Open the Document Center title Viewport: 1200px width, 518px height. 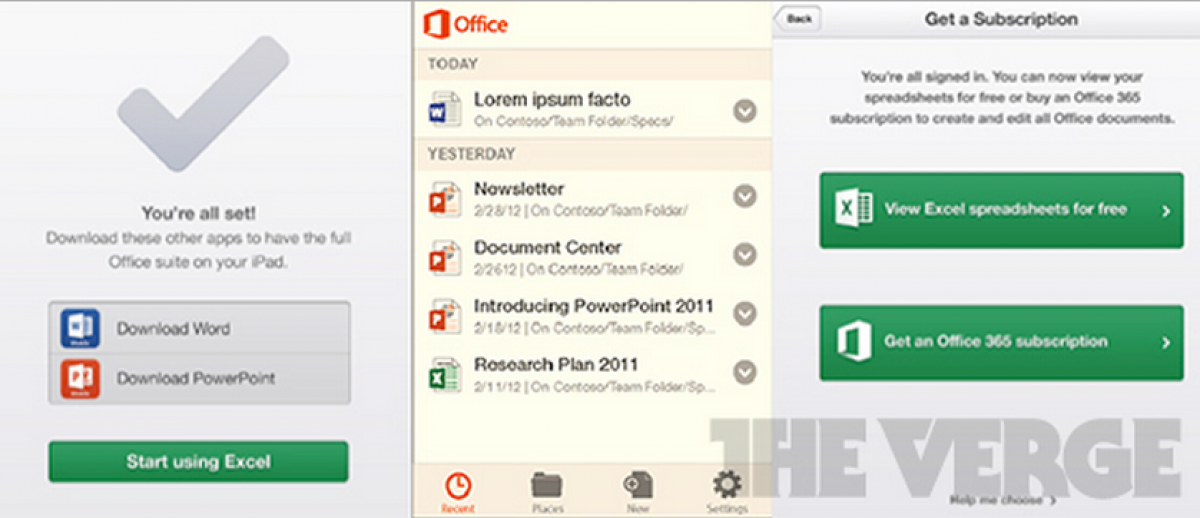click(x=548, y=247)
